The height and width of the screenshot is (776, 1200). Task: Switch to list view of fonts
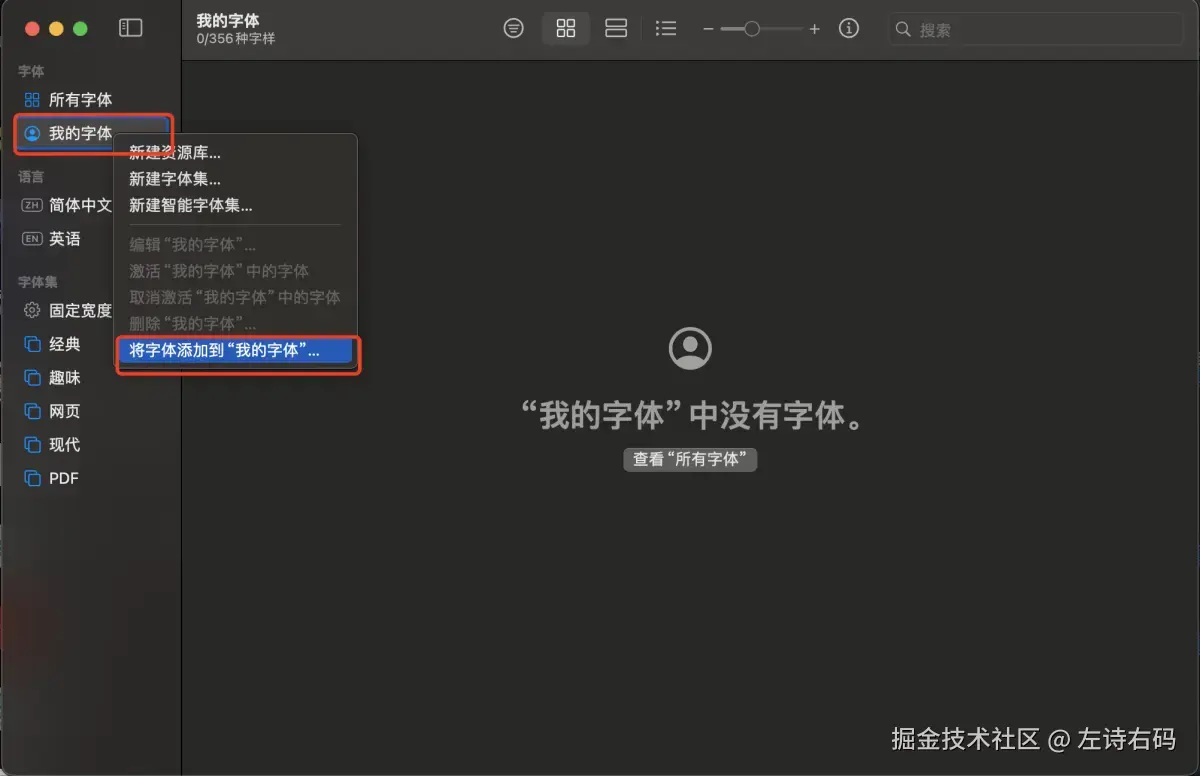click(x=666, y=29)
